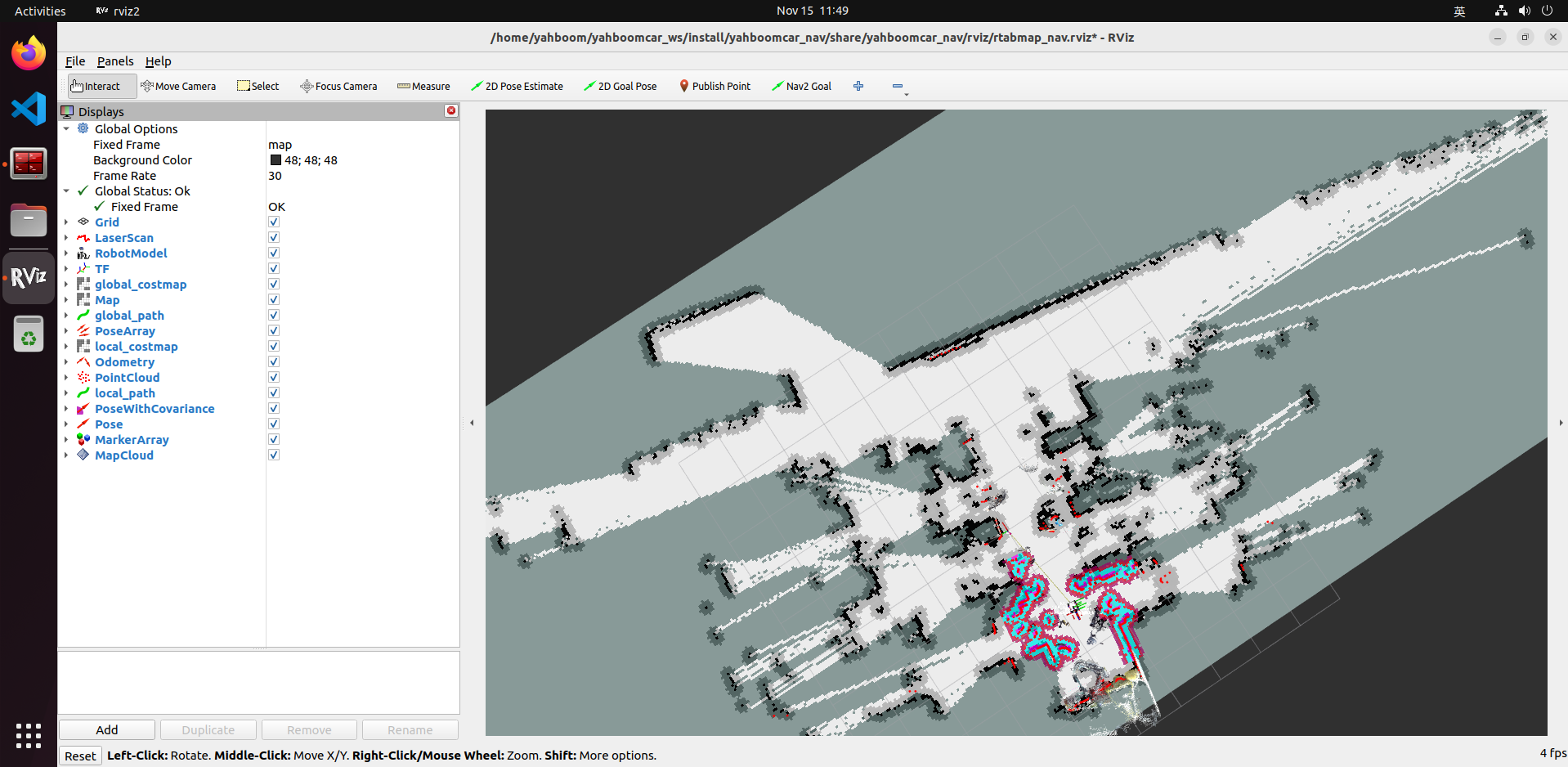Screen dimensions: 1568x767
Task: Open the Files app in dock
Action: coord(29,220)
